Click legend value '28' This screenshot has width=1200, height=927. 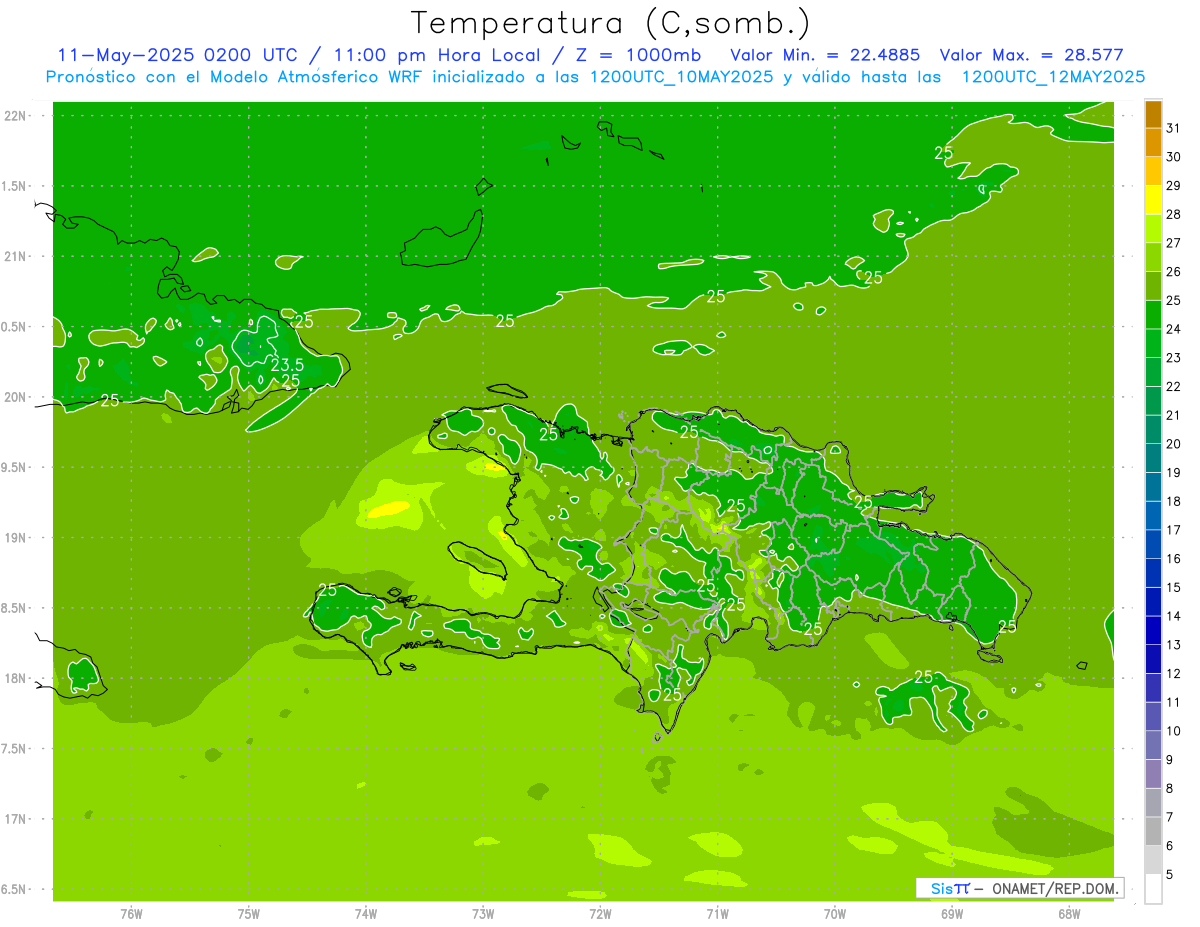point(1174,214)
